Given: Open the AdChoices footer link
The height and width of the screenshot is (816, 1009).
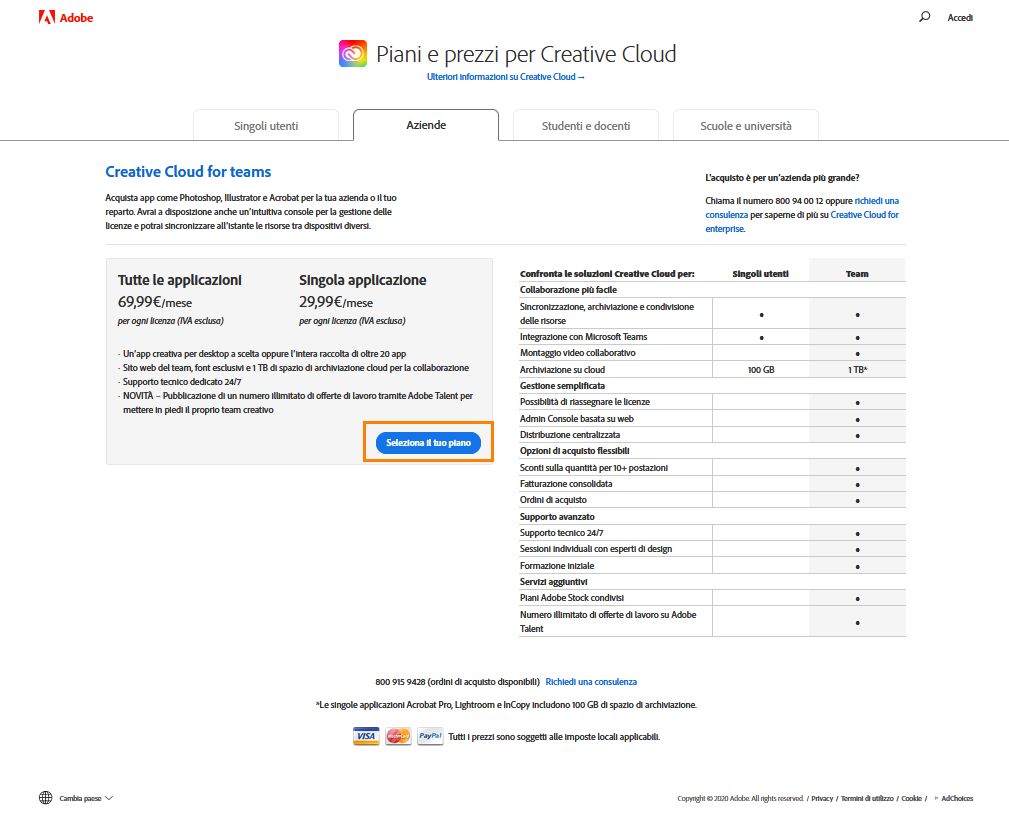Looking at the screenshot, I should pyautogui.click(x=957, y=798).
